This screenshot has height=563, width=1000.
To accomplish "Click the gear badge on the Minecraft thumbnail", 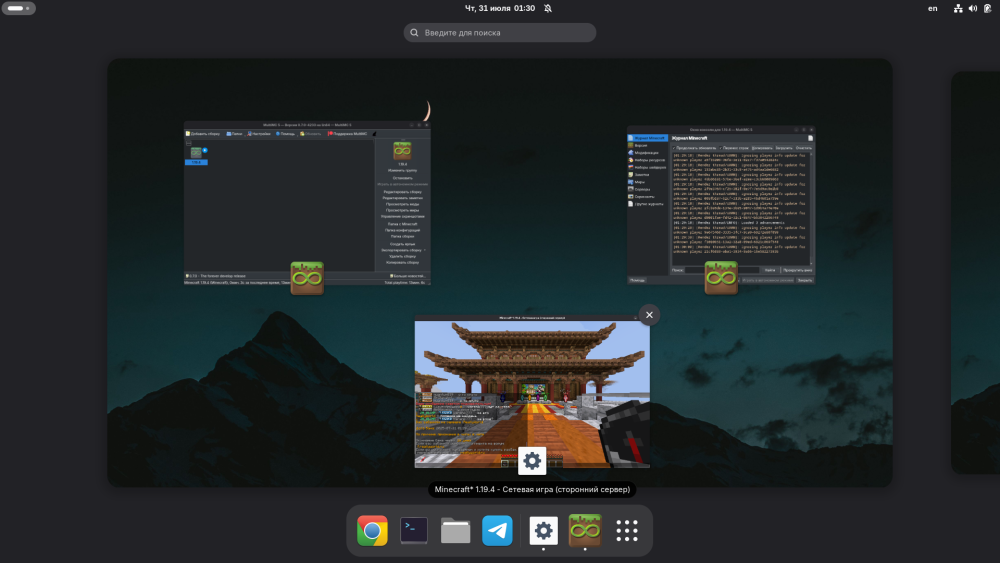I will 532,460.
